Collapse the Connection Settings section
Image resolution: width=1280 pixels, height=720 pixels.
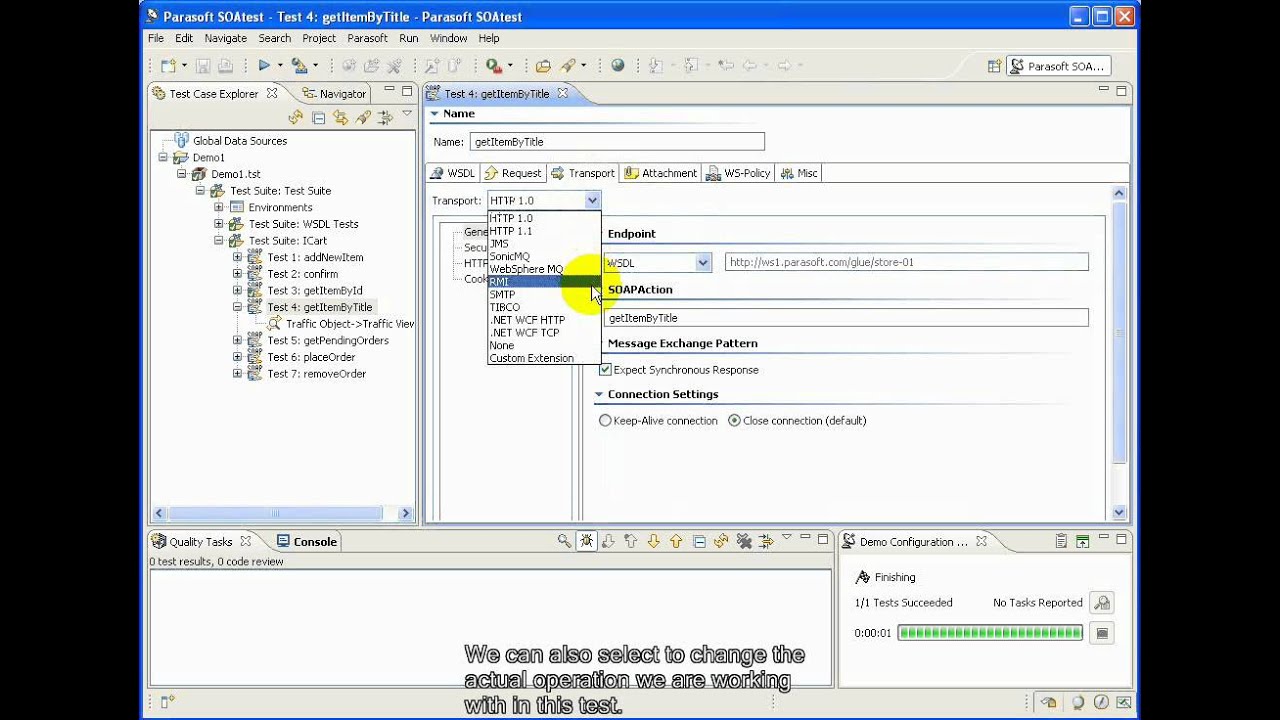point(599,394)
